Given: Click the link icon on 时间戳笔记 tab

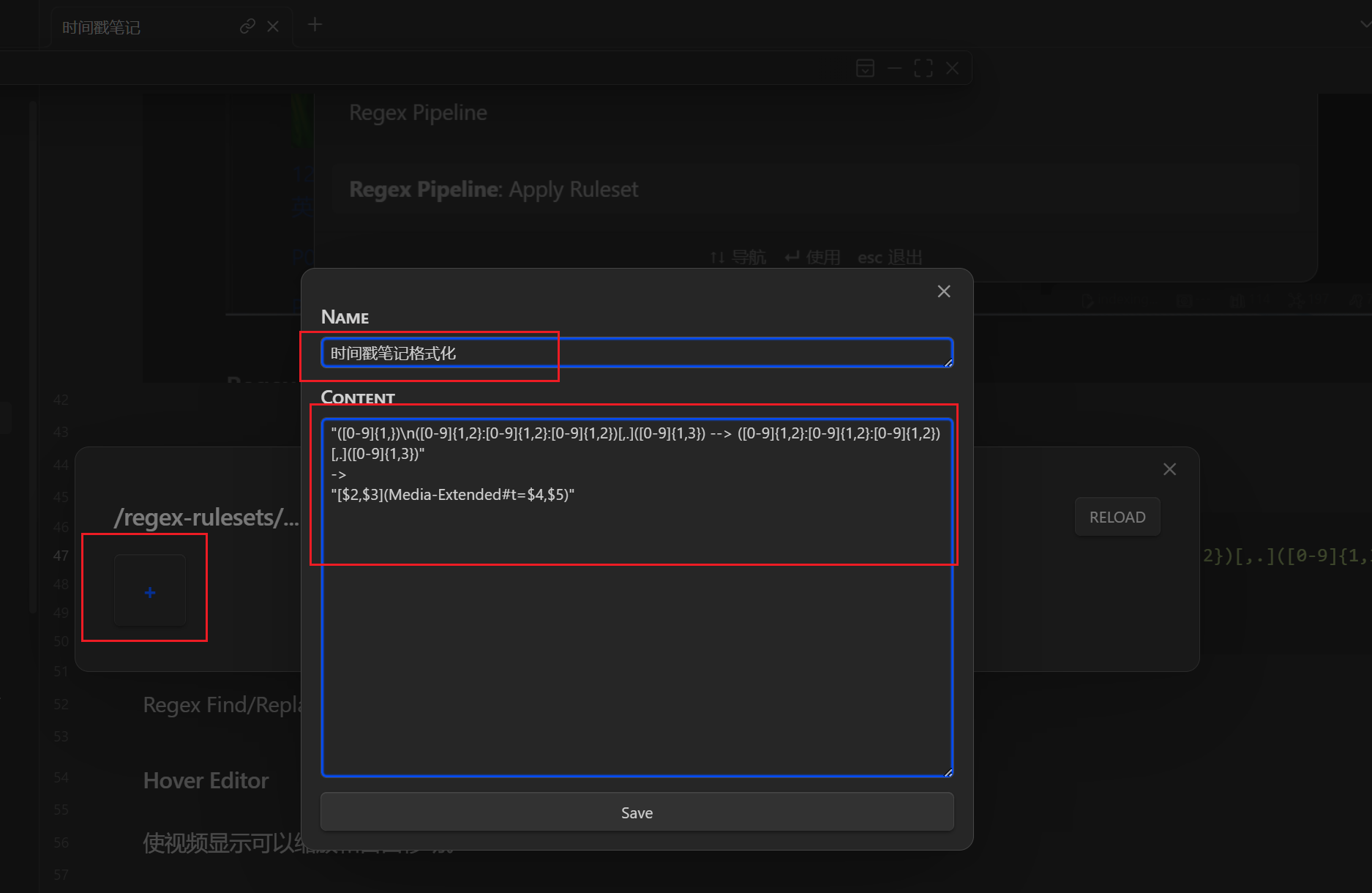Looking at the screenshot, I should click(247, 26).
